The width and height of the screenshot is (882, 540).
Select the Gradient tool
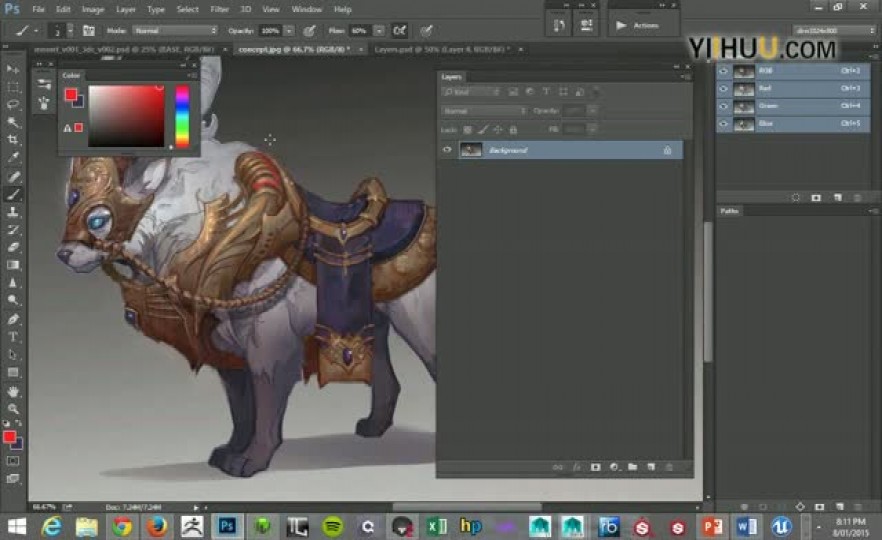(12, 265)
